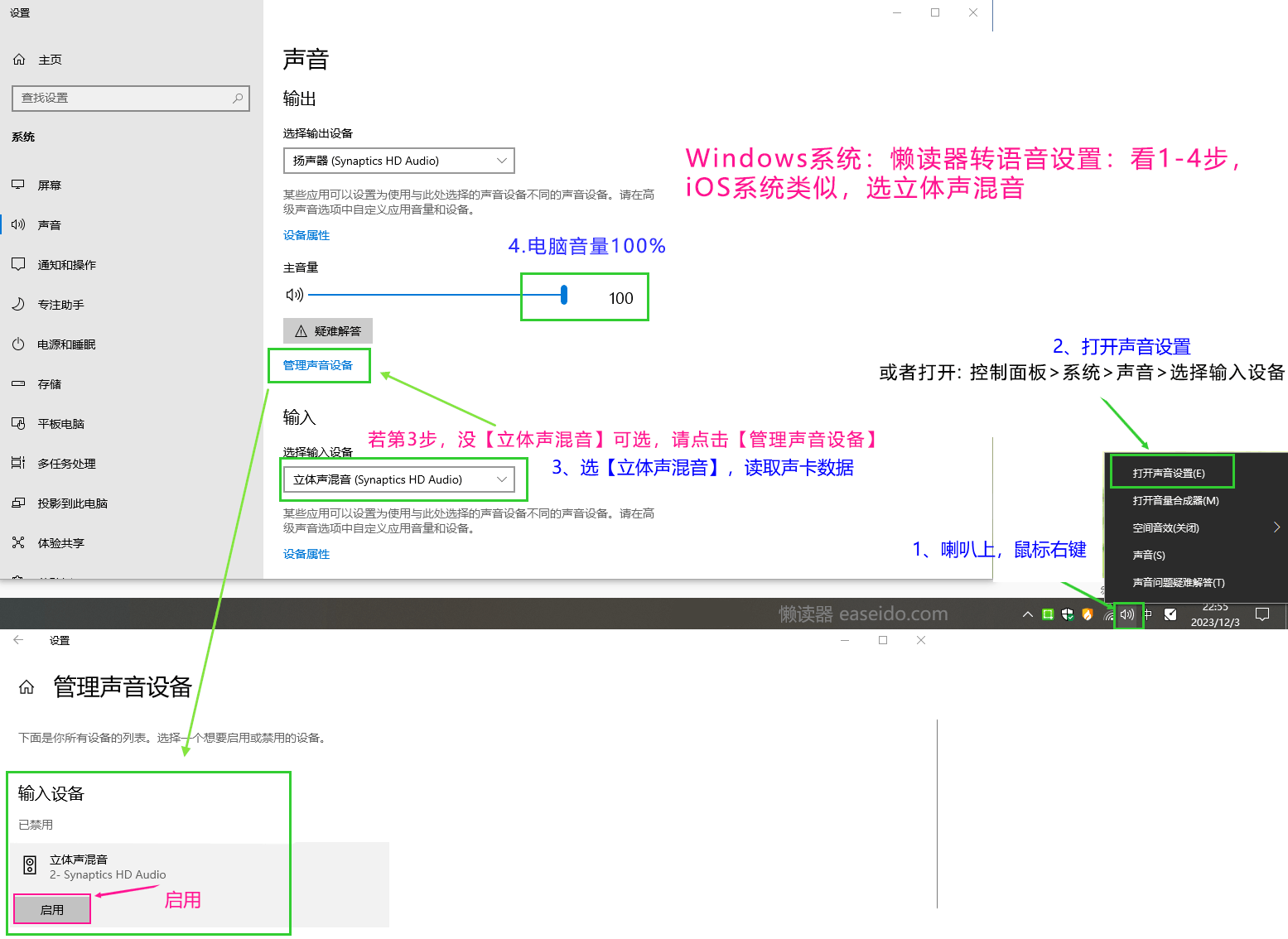Open 专注助手 settings page
Viewport: 1288px width, 939px height.
(x=60, y=305)
